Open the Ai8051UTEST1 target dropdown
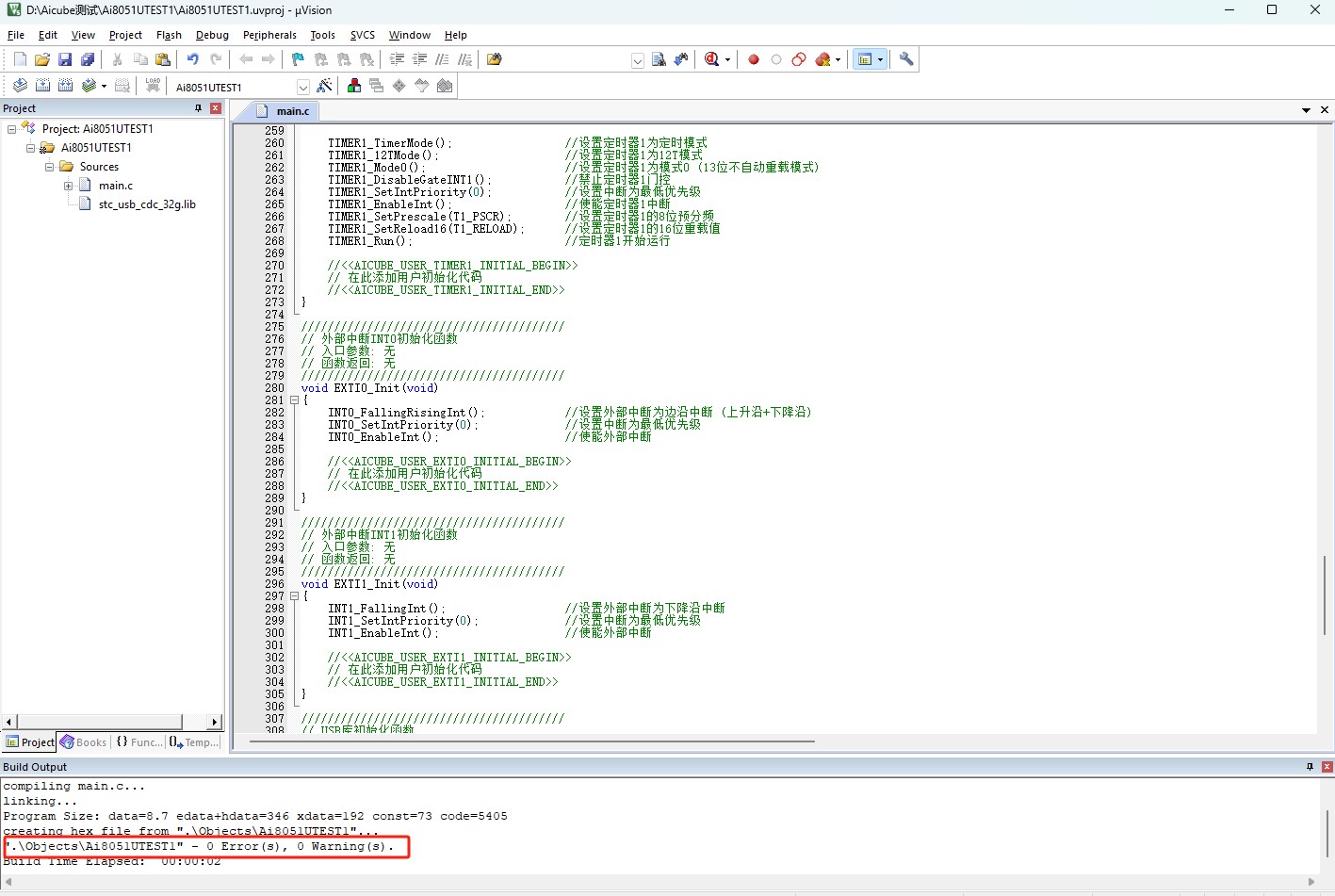The width and height of the screenshot is (1335, 896). click(303, 87)
